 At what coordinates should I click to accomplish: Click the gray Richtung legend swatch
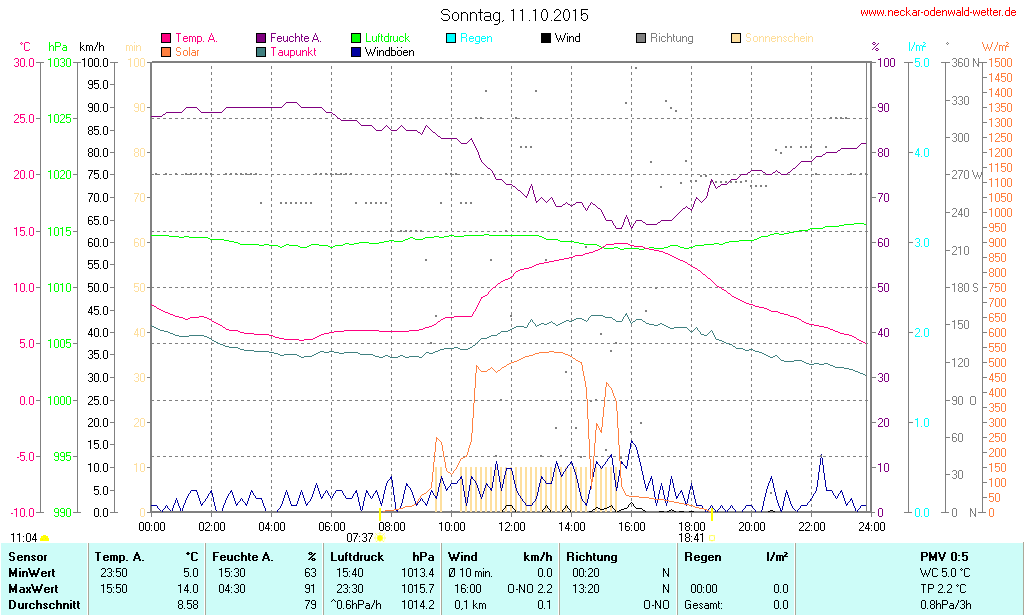pos(641,39)
